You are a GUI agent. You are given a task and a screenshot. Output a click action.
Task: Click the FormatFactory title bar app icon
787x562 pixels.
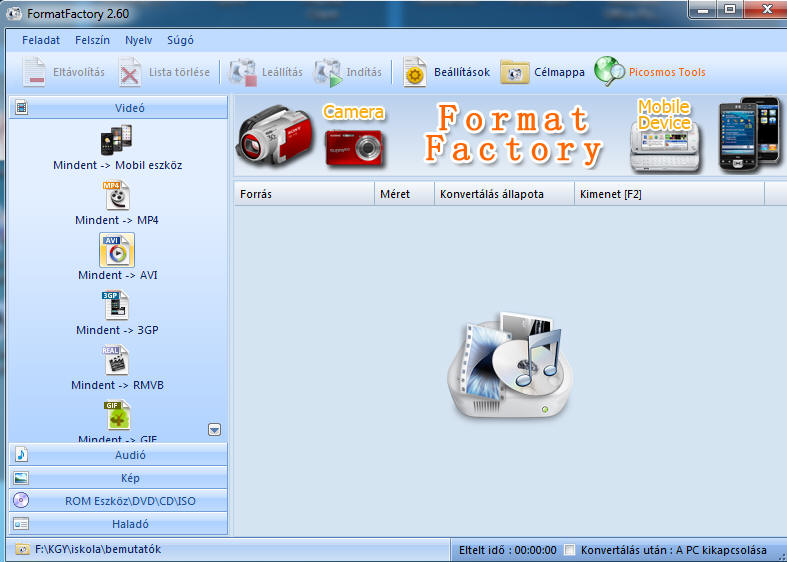coord(14,14)
